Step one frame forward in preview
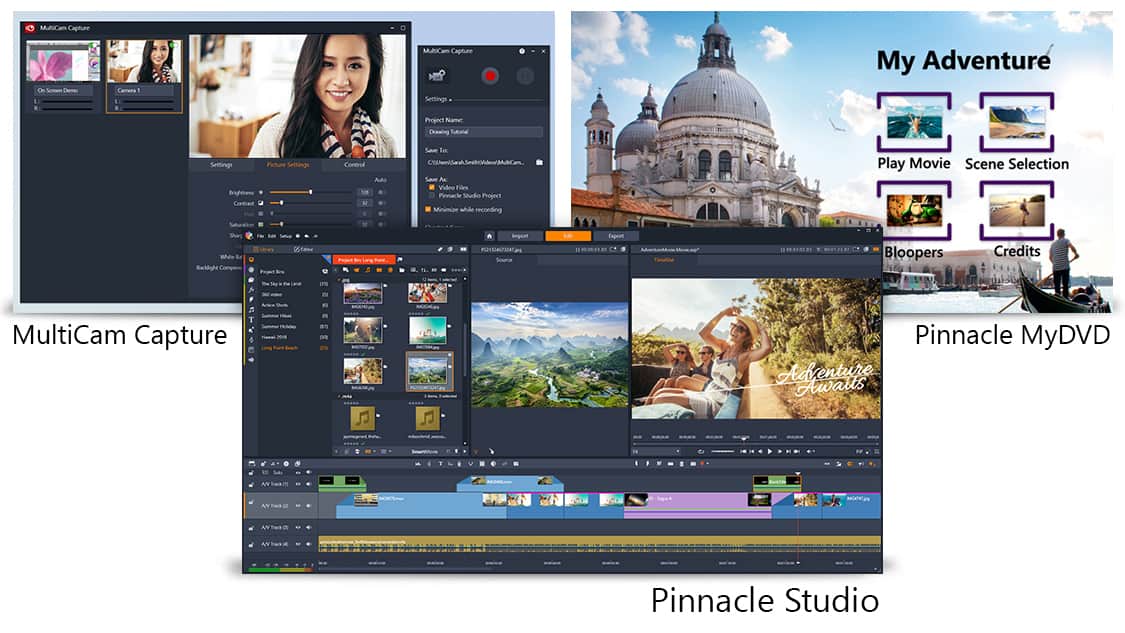Image resolution: width=1125 pixels, height=633 pixels. pos(779,451)
